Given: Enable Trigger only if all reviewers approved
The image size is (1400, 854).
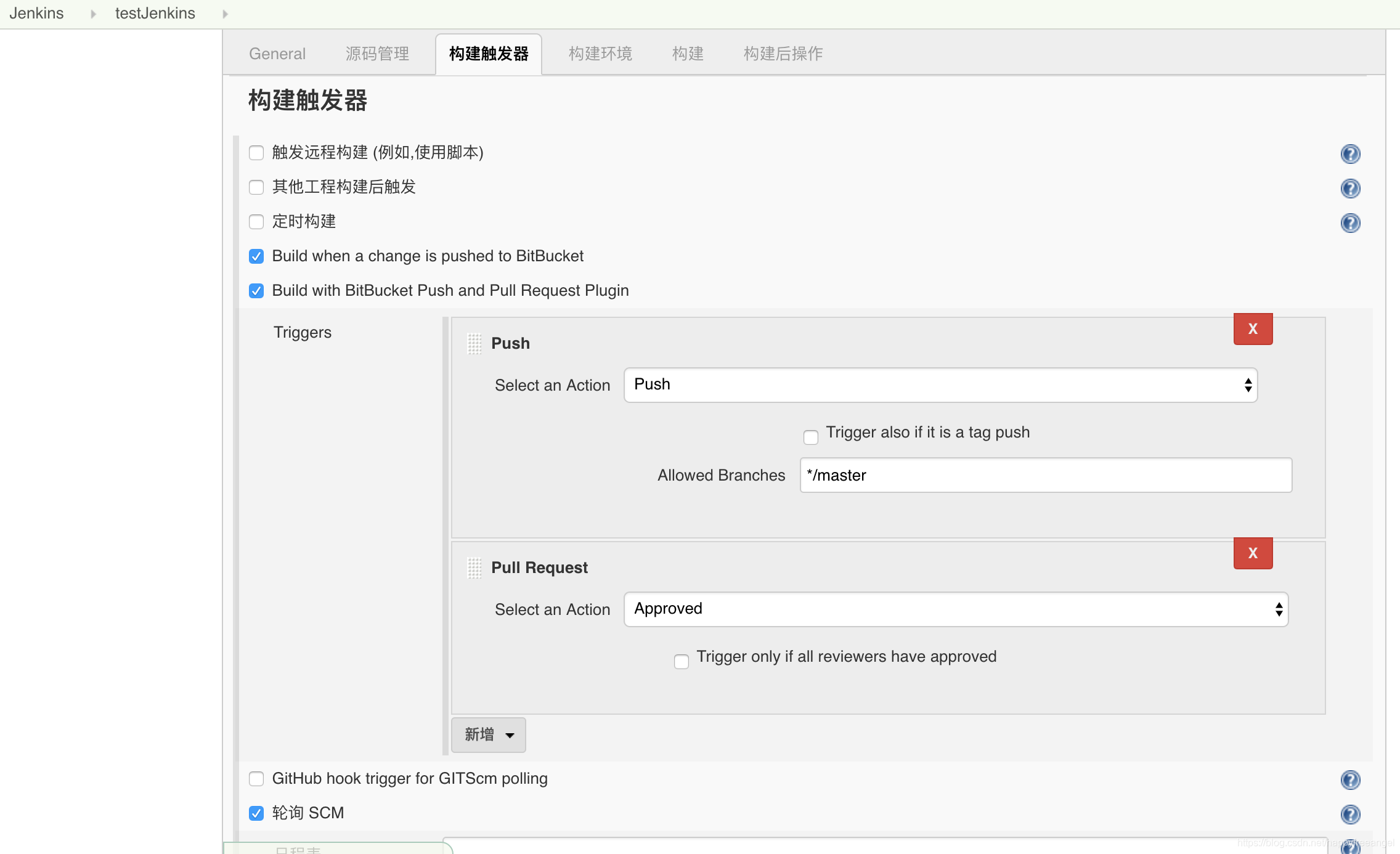Looking at the screenshot, I should (682, 661).
